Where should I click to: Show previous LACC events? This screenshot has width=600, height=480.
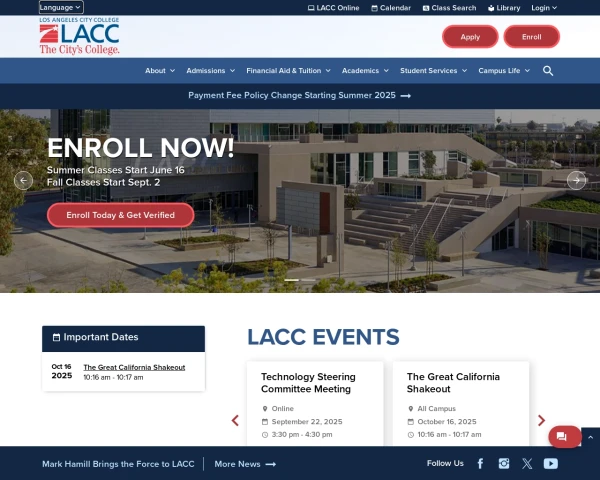coord(235,420)
